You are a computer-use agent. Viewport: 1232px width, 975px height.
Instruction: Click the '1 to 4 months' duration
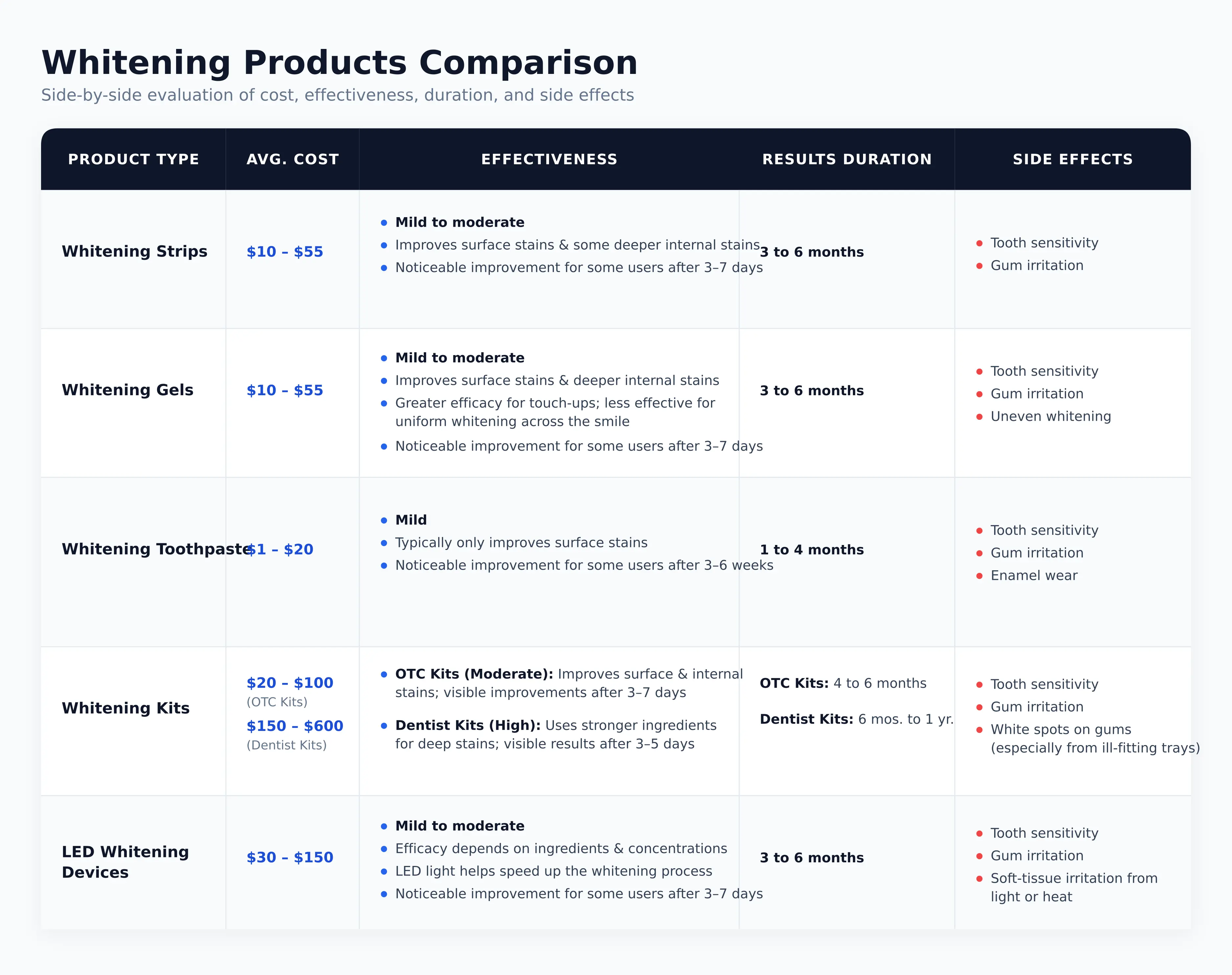812,550
